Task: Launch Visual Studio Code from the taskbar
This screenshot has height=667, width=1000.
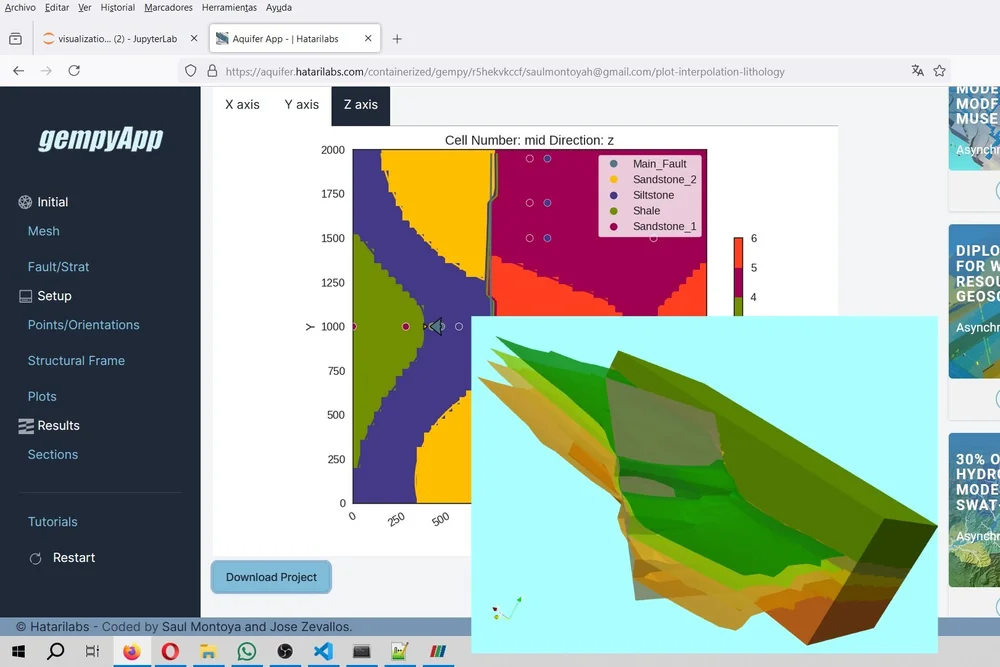Action: (322, 651)
